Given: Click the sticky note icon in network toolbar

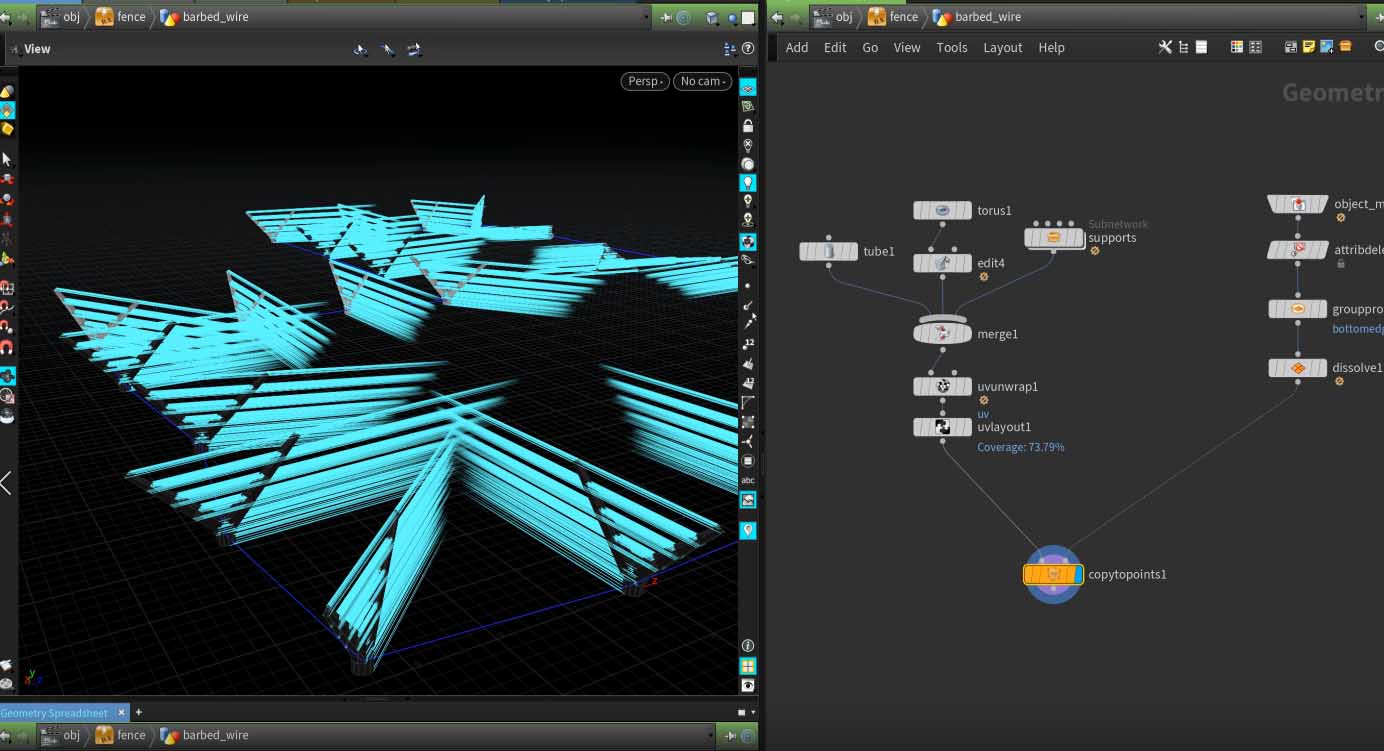Looking at the screenshot, I should click(1308, 47).
